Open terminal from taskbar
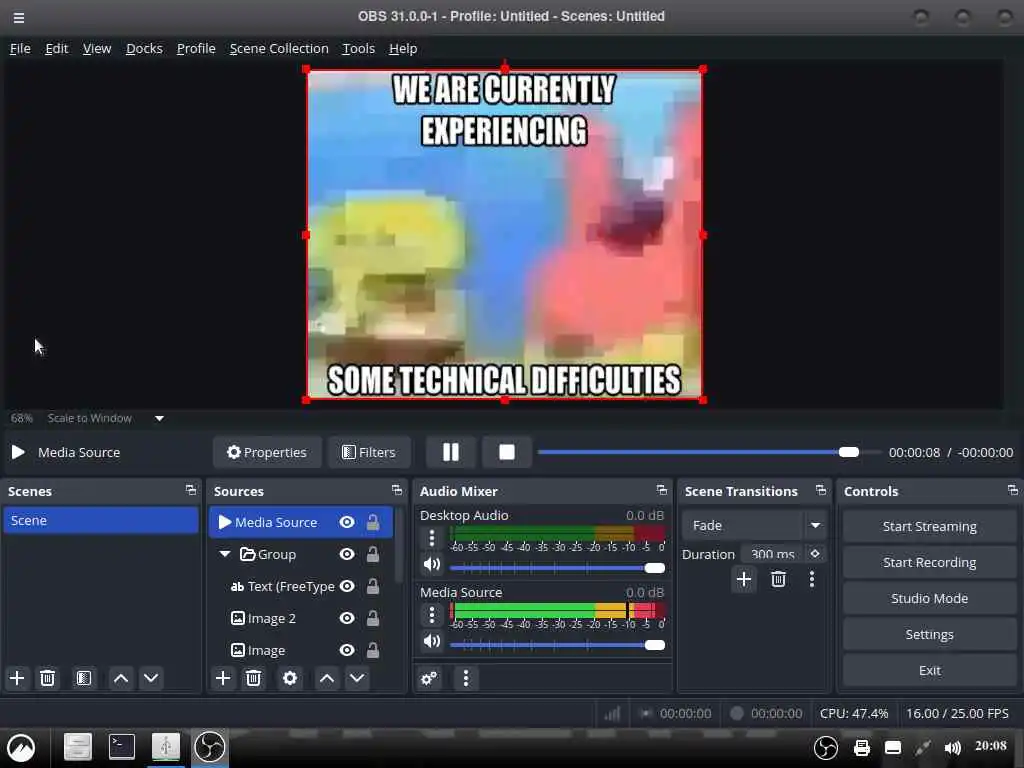The width and height of the screenshot is (1024, 768). [x=121, y=747]
